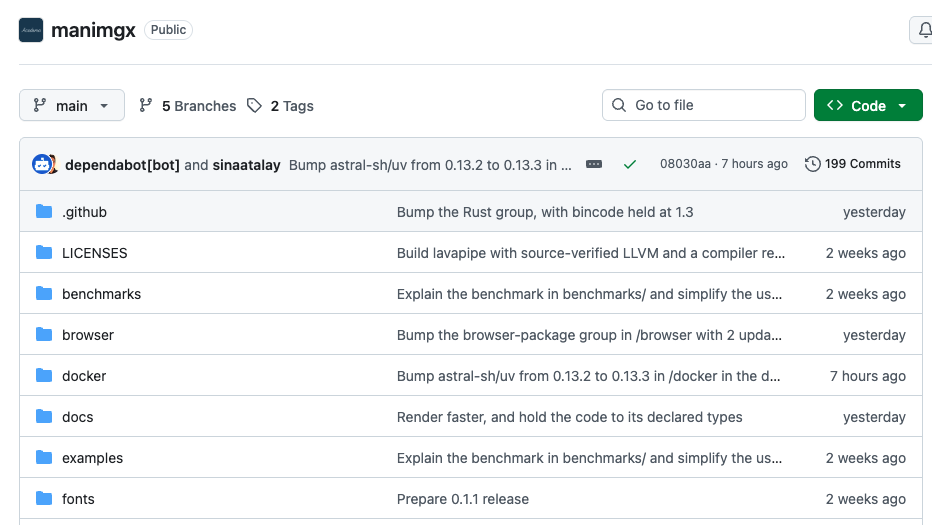The height and width of the screenshot is (525, 932).
Task: Open the docs folder
Action: (78, 417)
